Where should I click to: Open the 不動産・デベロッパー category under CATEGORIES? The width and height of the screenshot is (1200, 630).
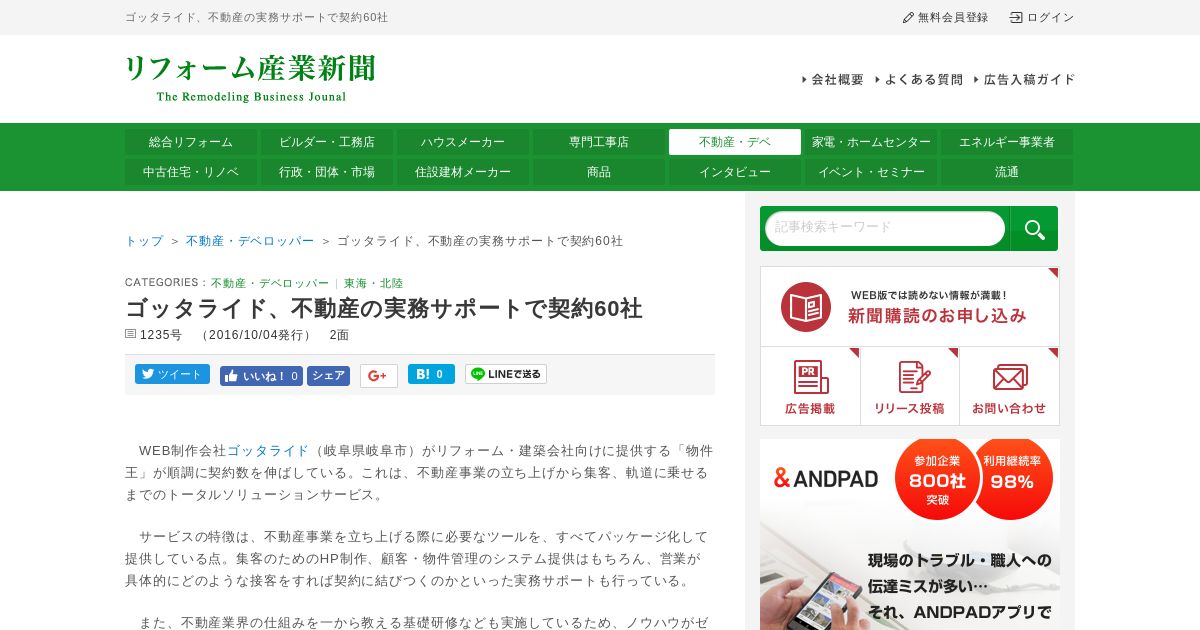pos(270,283)
